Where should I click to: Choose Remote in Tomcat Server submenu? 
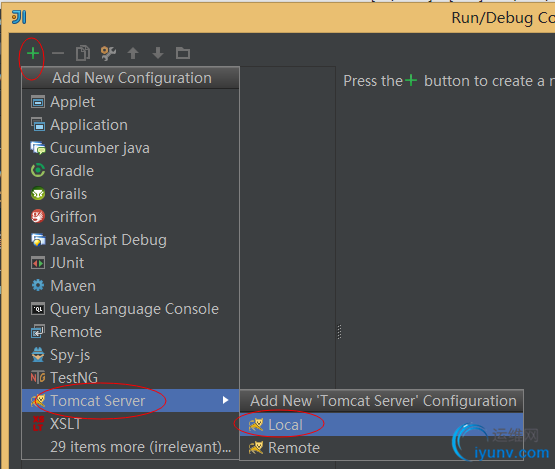(382, 448)
